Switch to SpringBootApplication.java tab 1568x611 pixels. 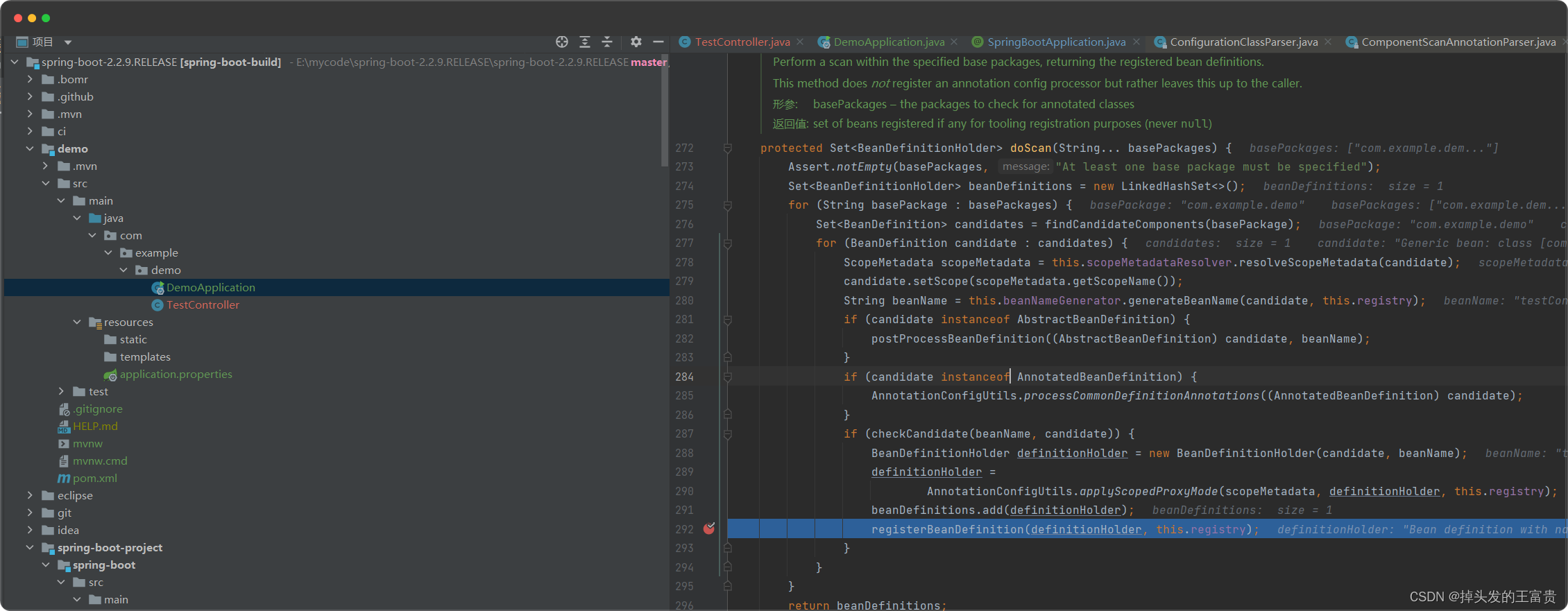(1057, 42)
